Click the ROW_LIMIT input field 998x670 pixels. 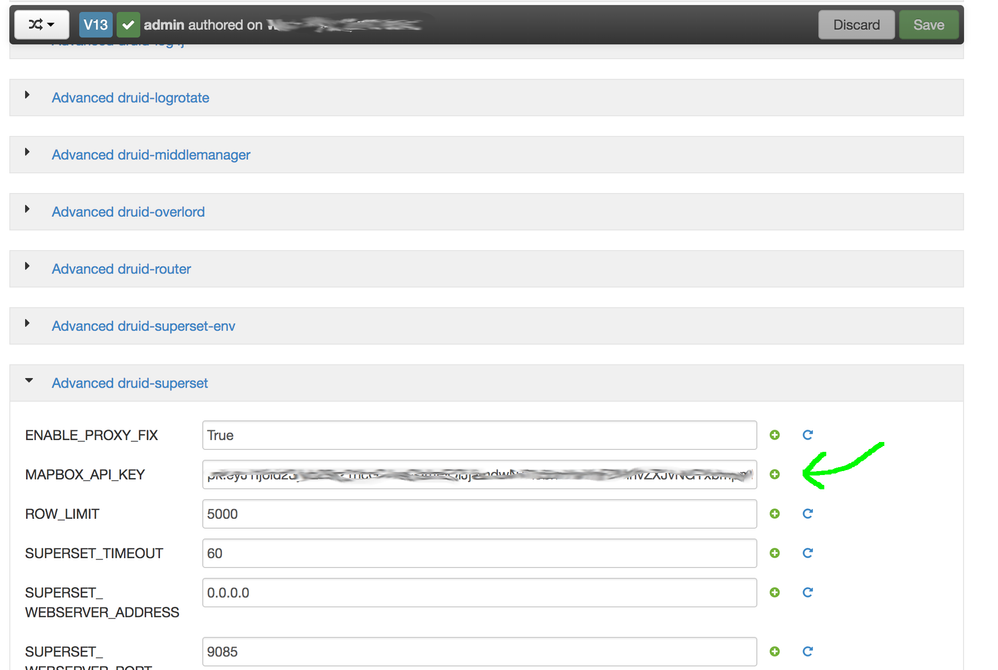[x=479, y=514]
